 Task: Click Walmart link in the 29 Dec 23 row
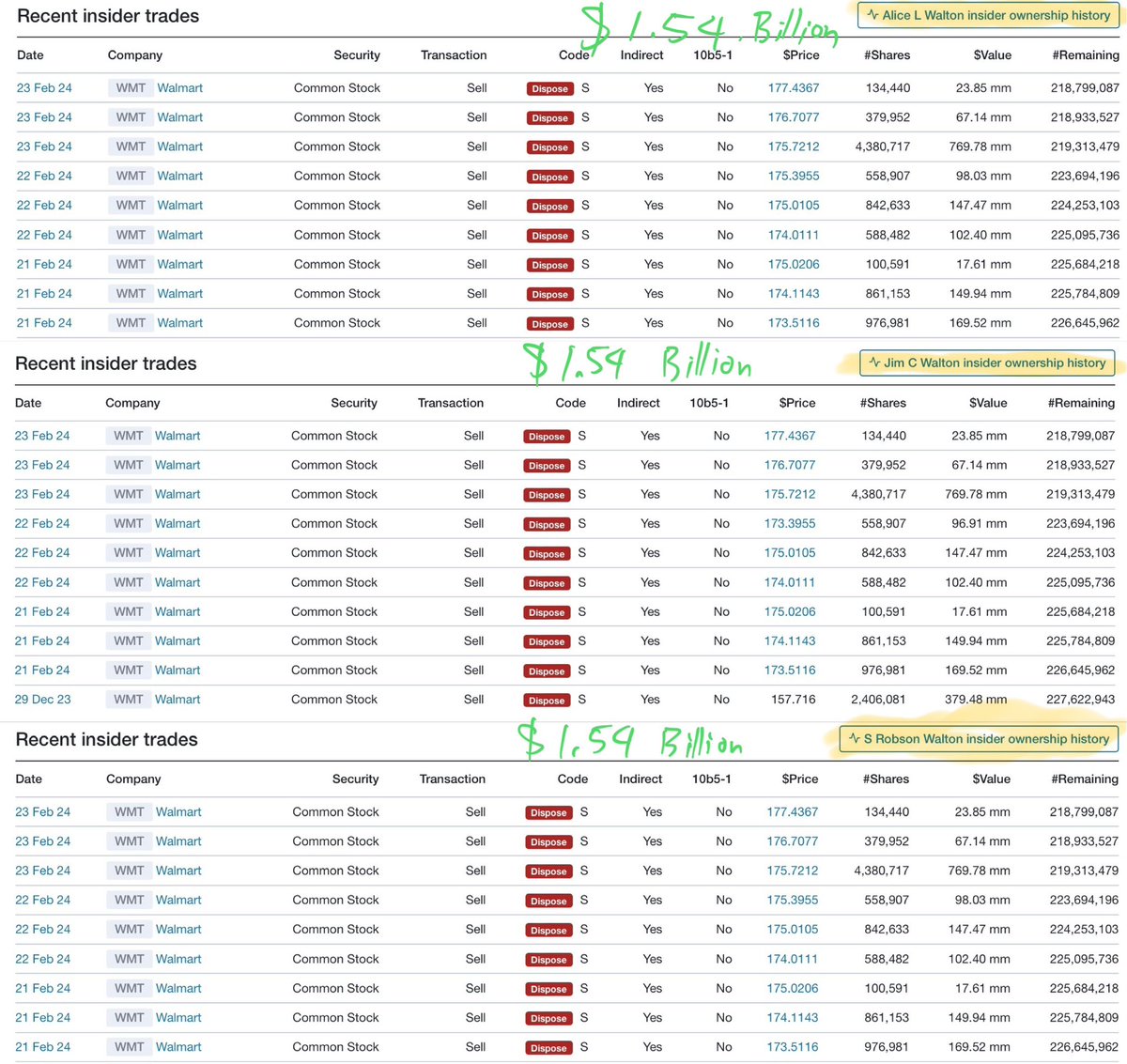coord(178,700)
